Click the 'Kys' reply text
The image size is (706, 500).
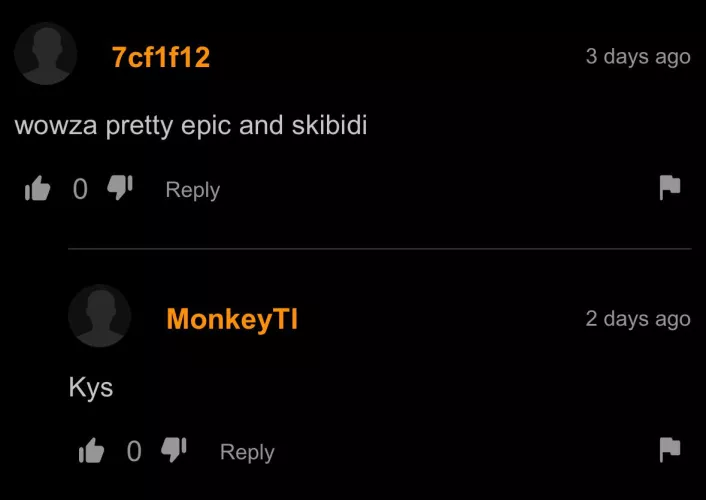pyautogui.click(x=91, y=387)
